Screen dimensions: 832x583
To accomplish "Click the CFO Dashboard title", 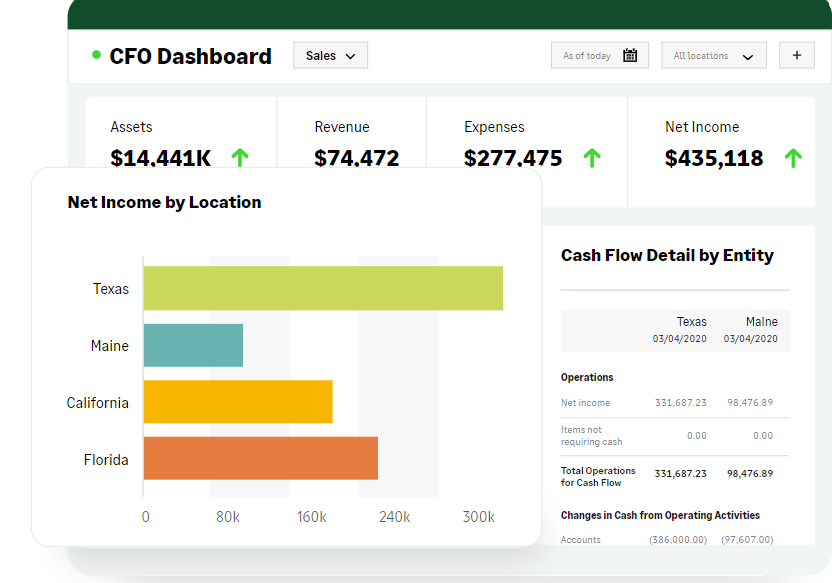I will pos(190,57).
